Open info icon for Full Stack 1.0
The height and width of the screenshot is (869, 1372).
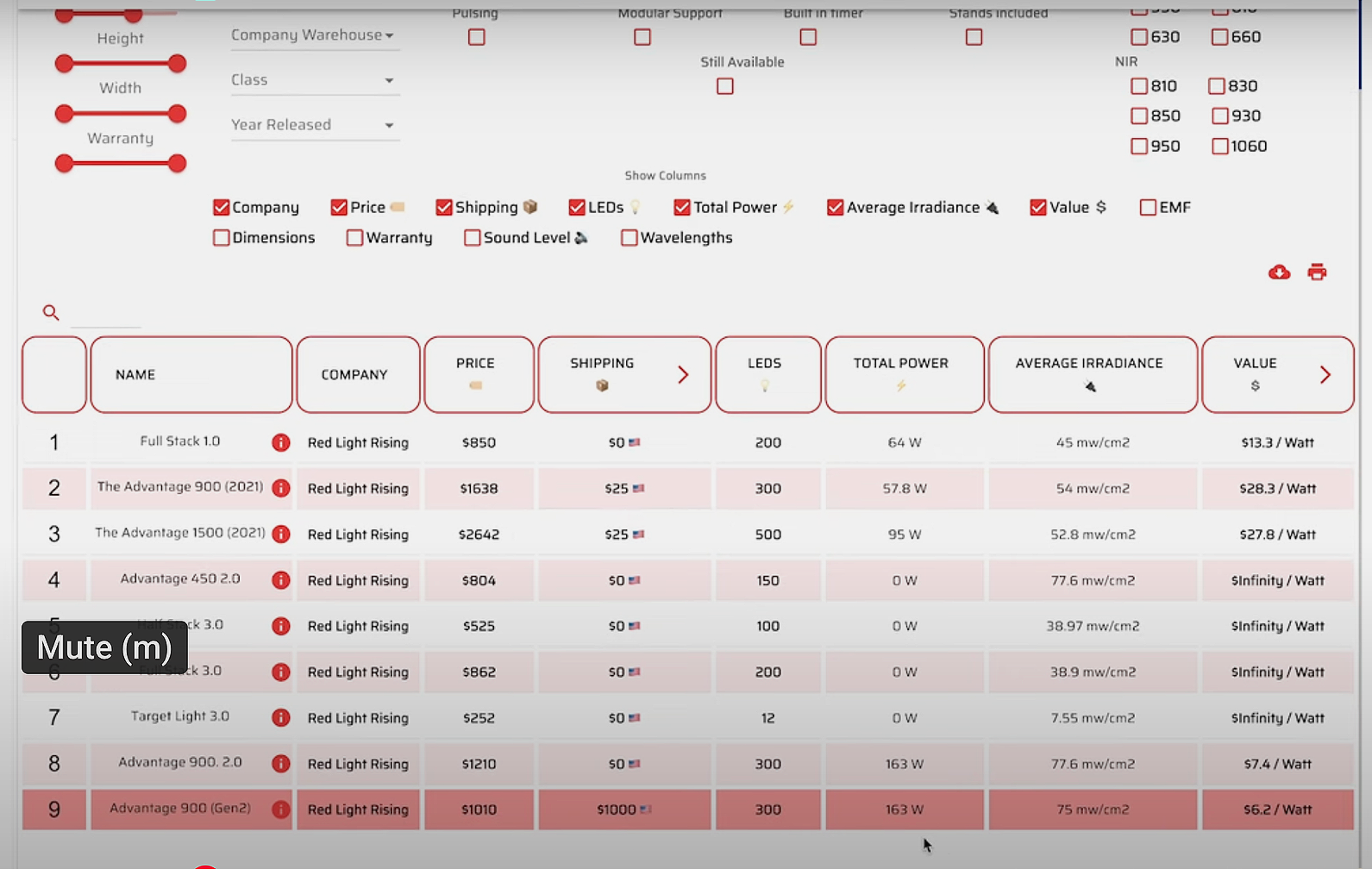281,442
